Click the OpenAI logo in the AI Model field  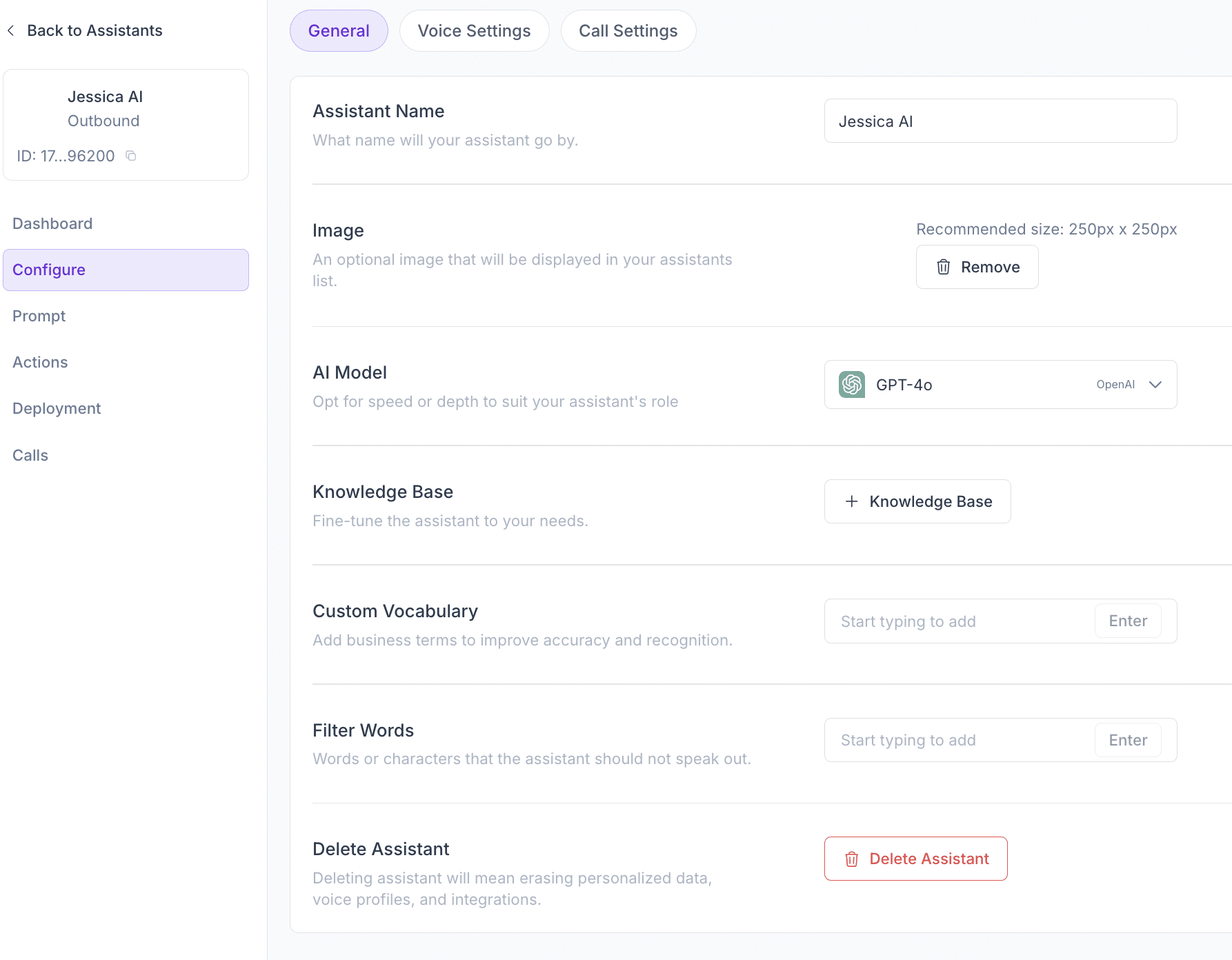pos(852,385)
